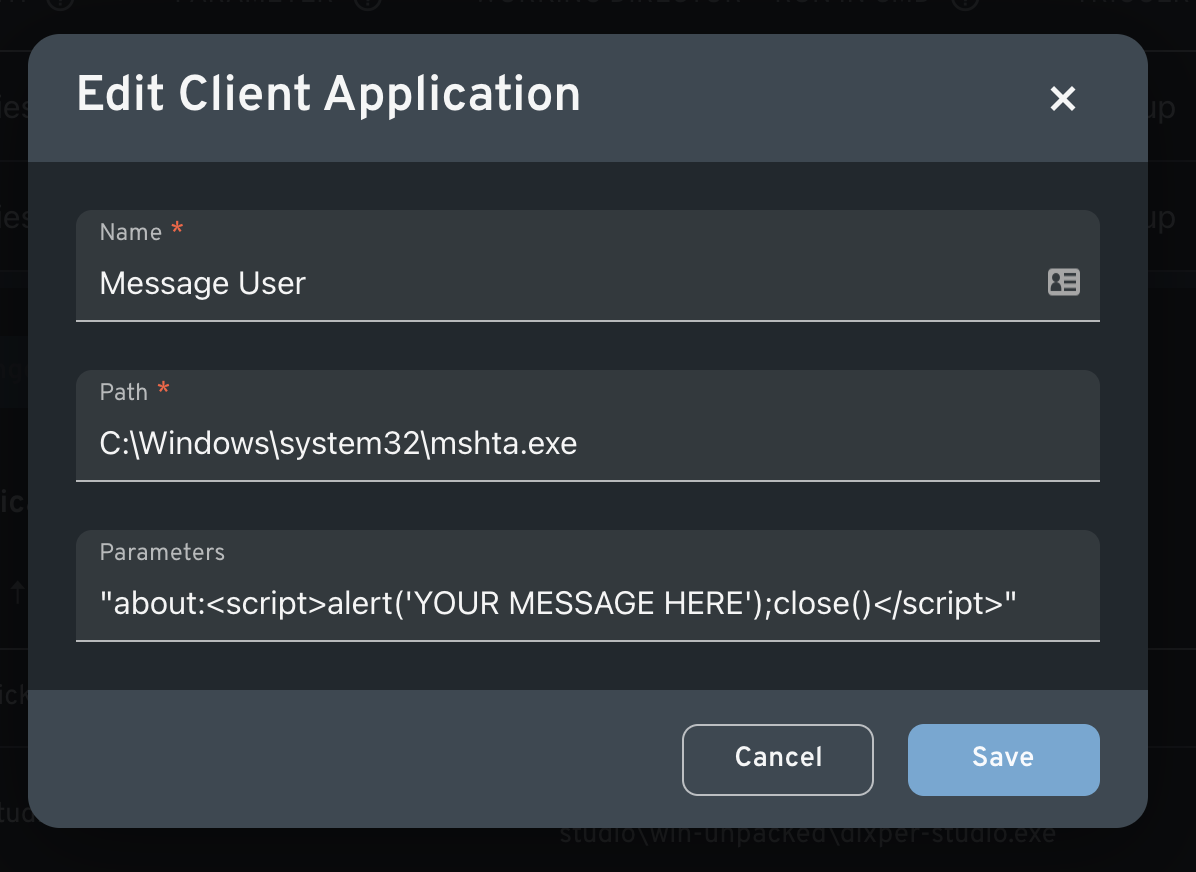Edit the Name field containing Message User
The width and height of the screenshot is (1196, 872).
click(x=587, y=265)
